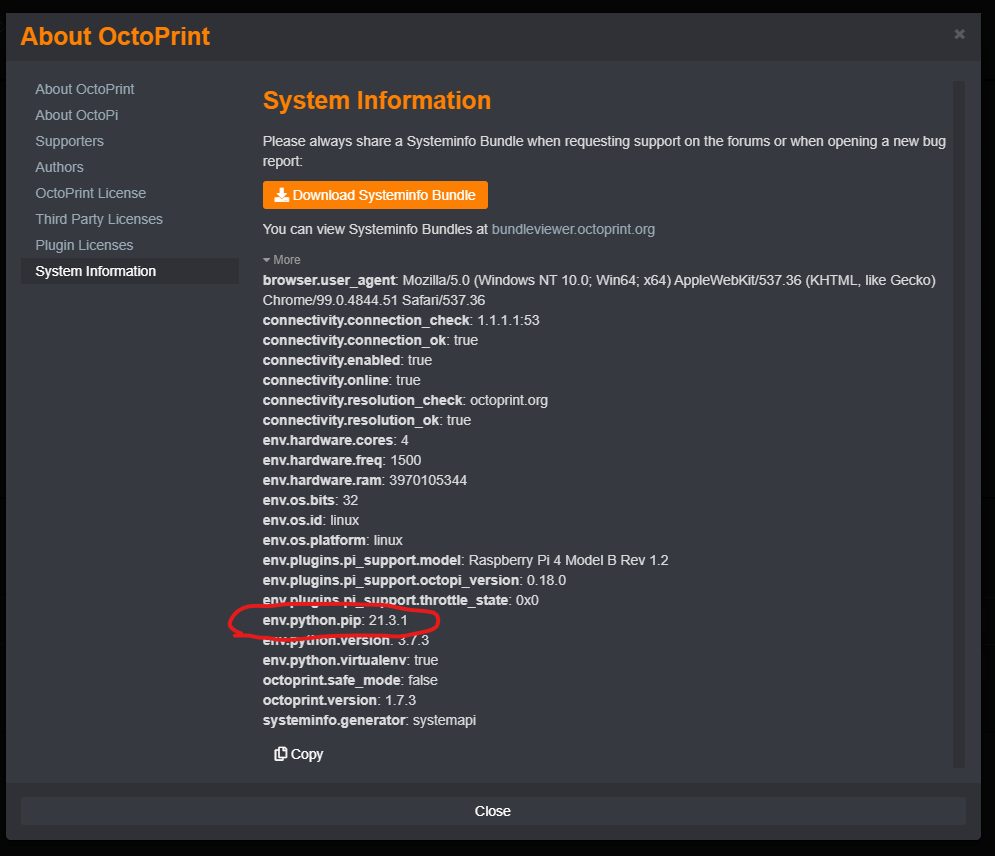This screenshot has height=856, width=995.
Task: Click the octoprint.version entry
Action: tap(335, 700)
